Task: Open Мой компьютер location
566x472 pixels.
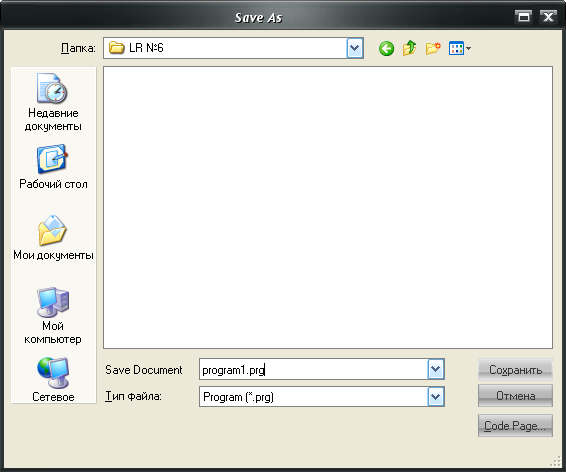Action: point(53,316)
